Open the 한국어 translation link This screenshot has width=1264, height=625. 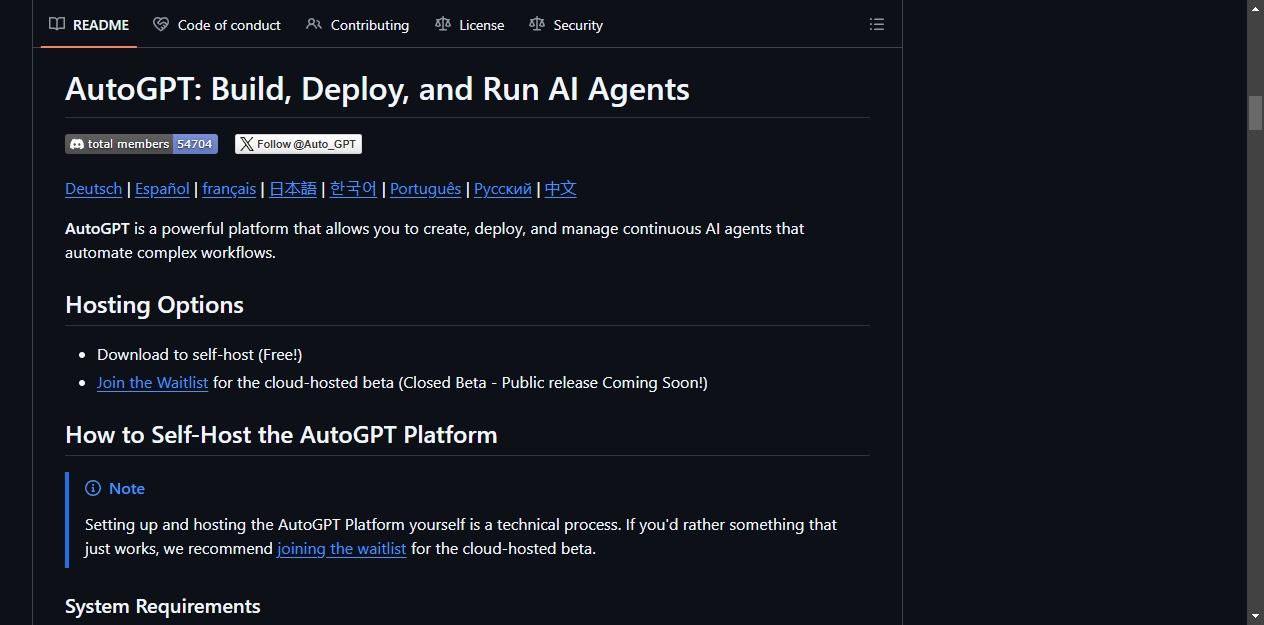coord(353,189)
